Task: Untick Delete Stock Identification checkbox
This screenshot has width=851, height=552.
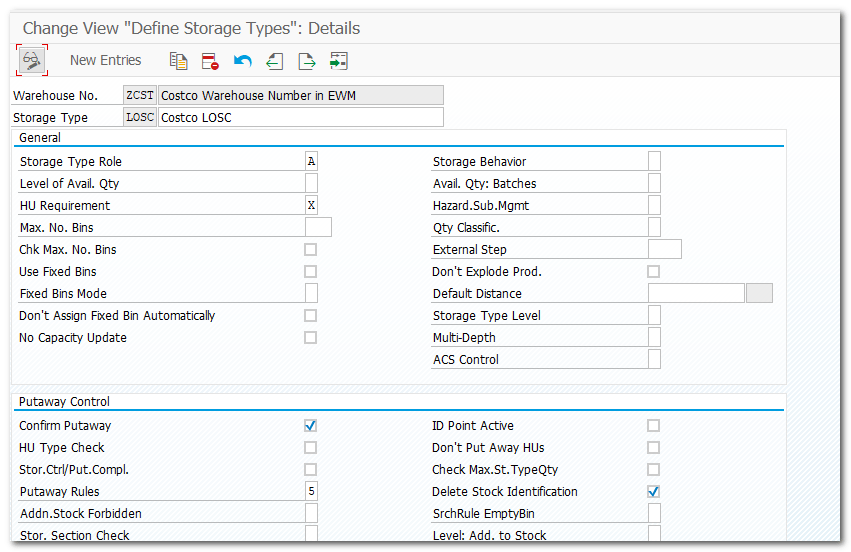Action: (x=654, y=492)
